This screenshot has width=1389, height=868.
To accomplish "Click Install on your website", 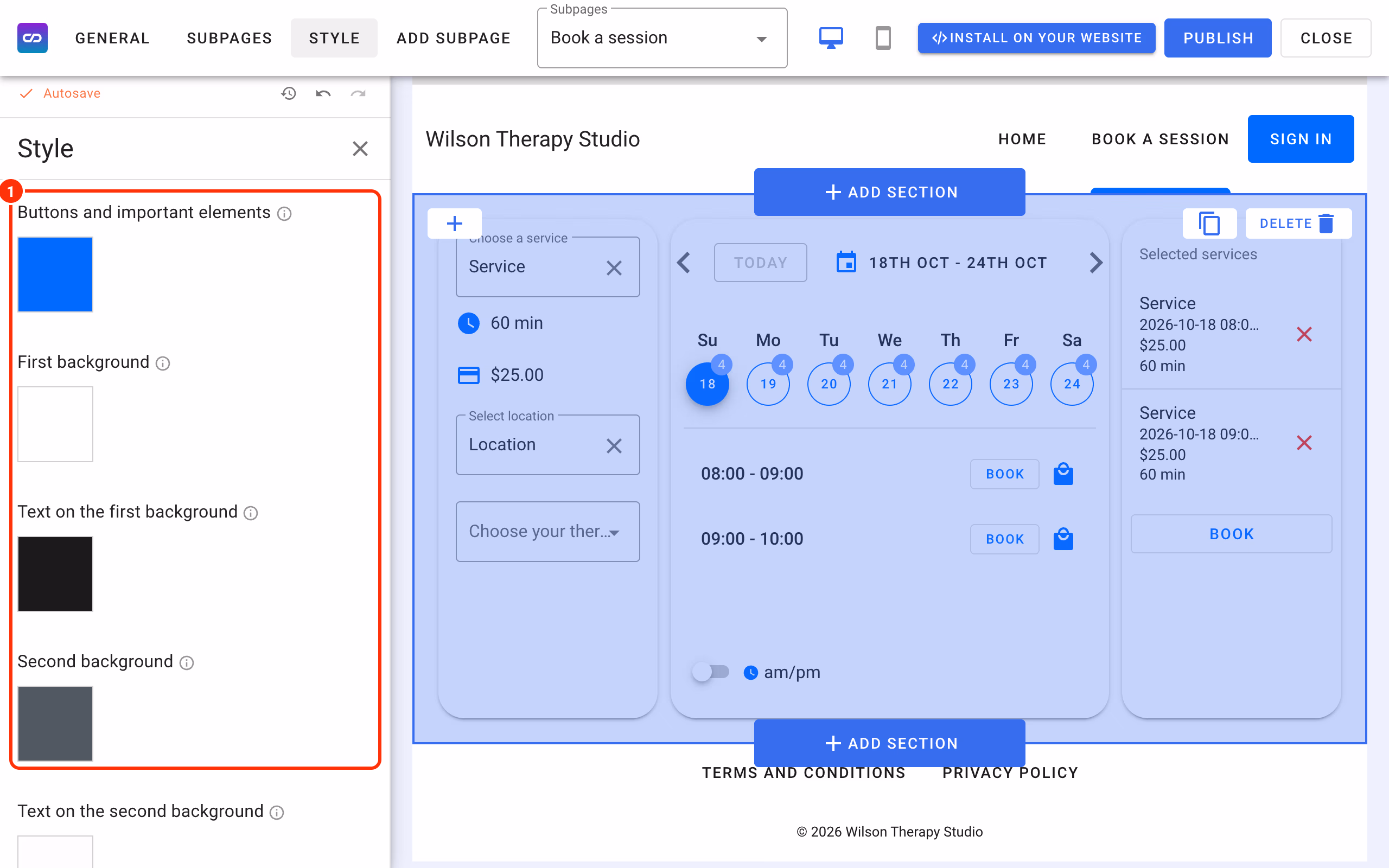I will click(1036, 38).
